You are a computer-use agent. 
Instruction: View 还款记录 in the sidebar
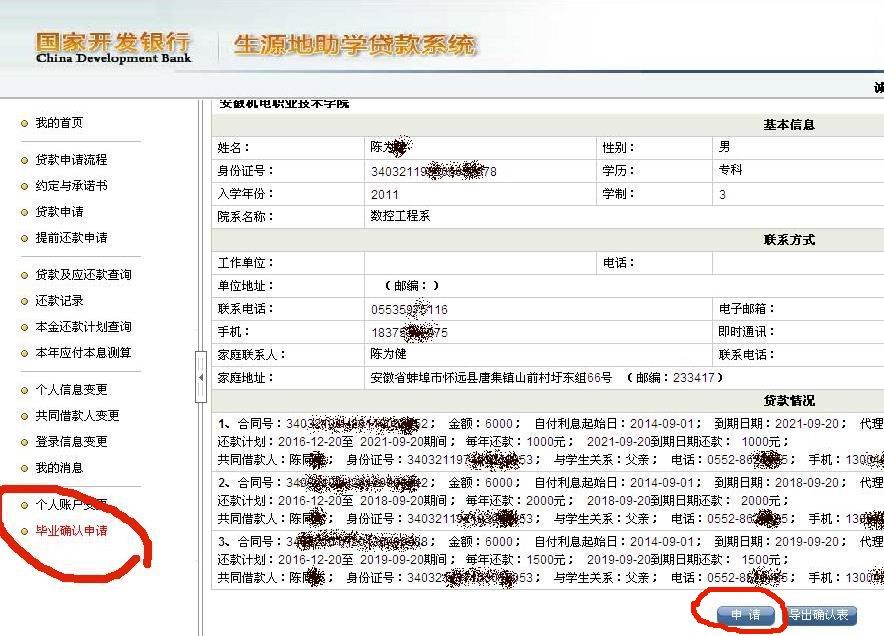pos(59,301)
